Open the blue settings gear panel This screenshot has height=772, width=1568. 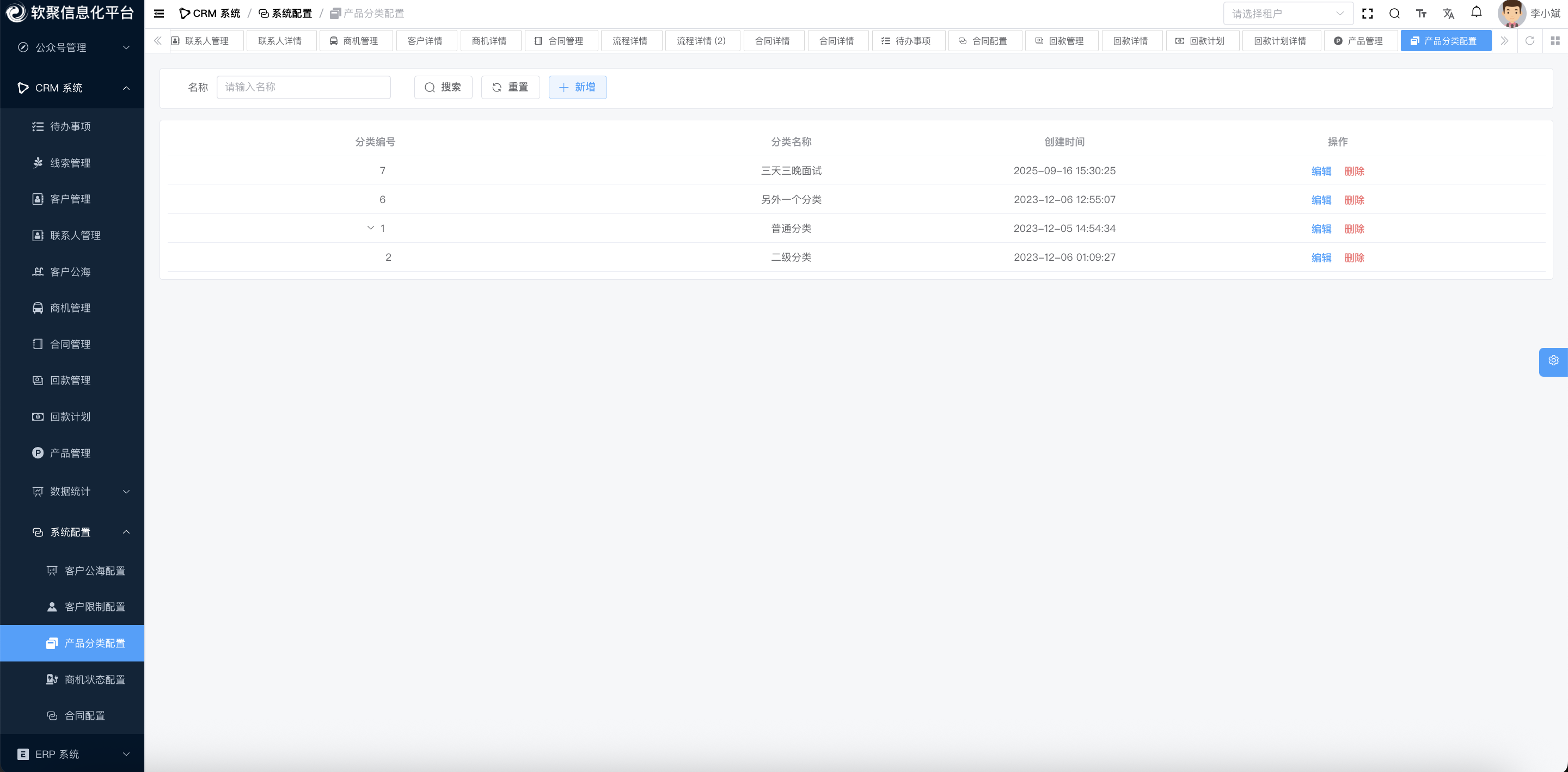point(1553,360)
